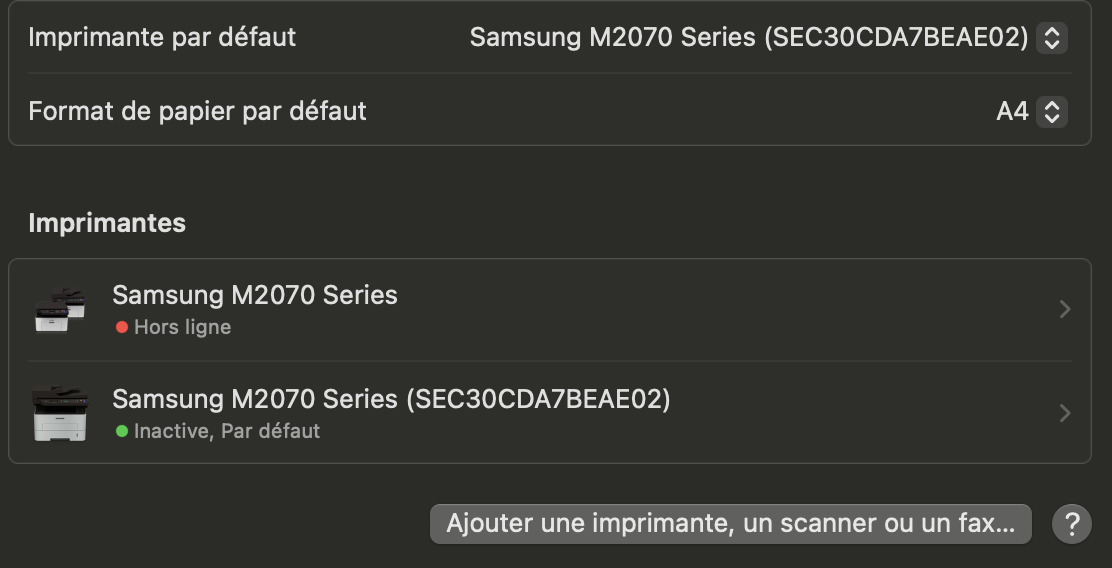
Task: Click the green inactive status dot
Action: coord(122,431)
